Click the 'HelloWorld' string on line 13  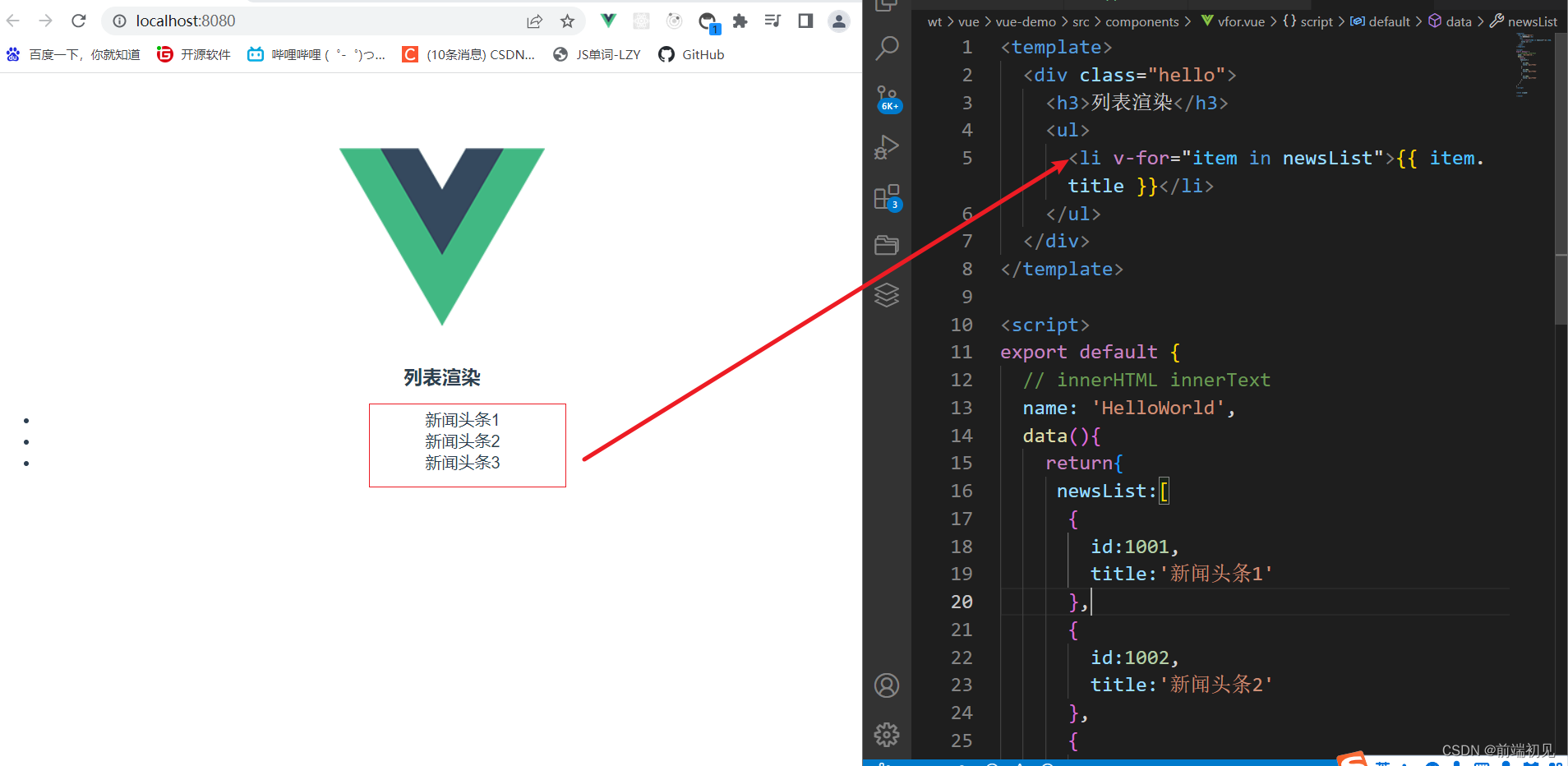1158,408
